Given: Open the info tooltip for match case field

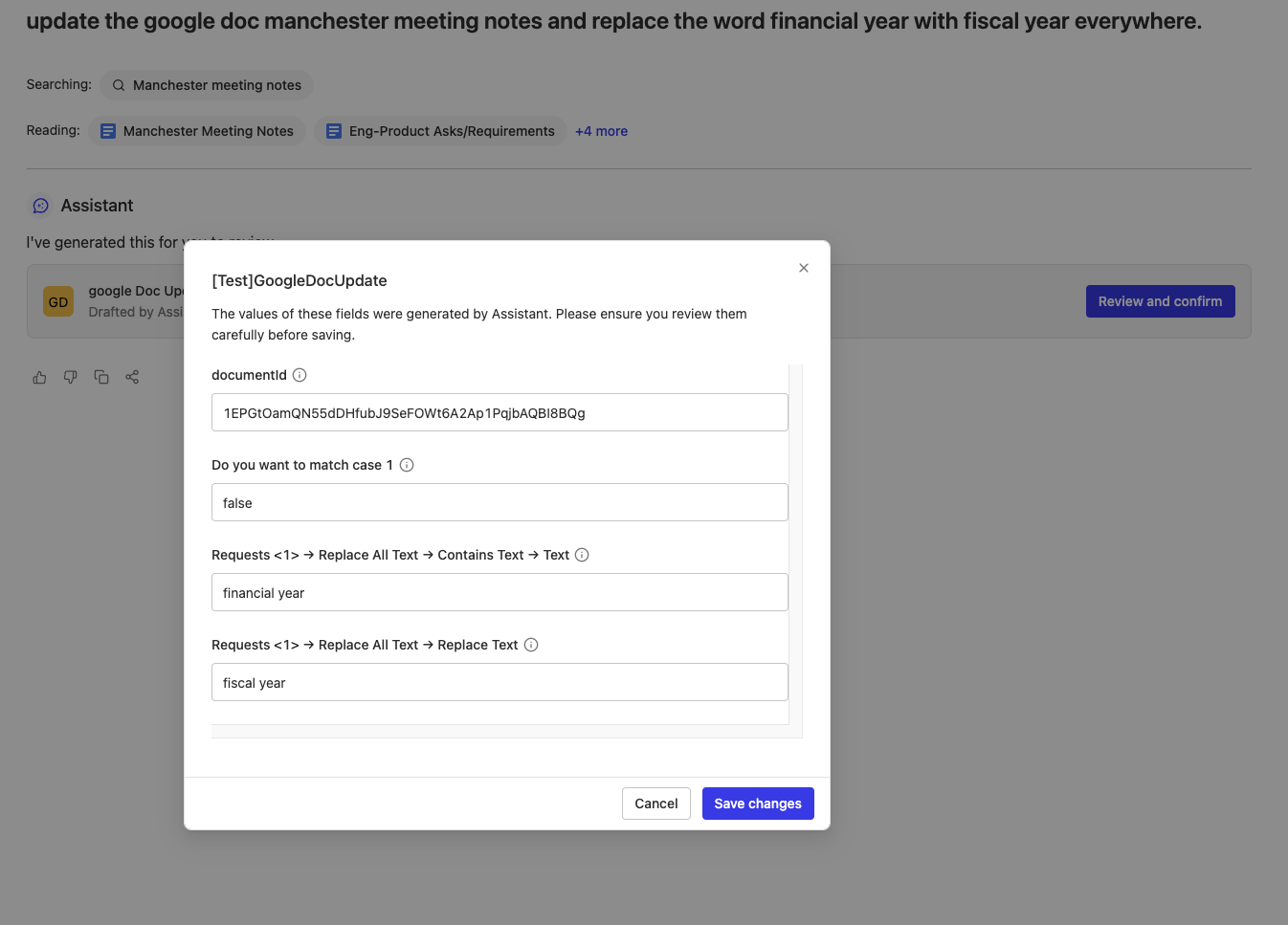Looking at the screenshot, I should [406, 464].
